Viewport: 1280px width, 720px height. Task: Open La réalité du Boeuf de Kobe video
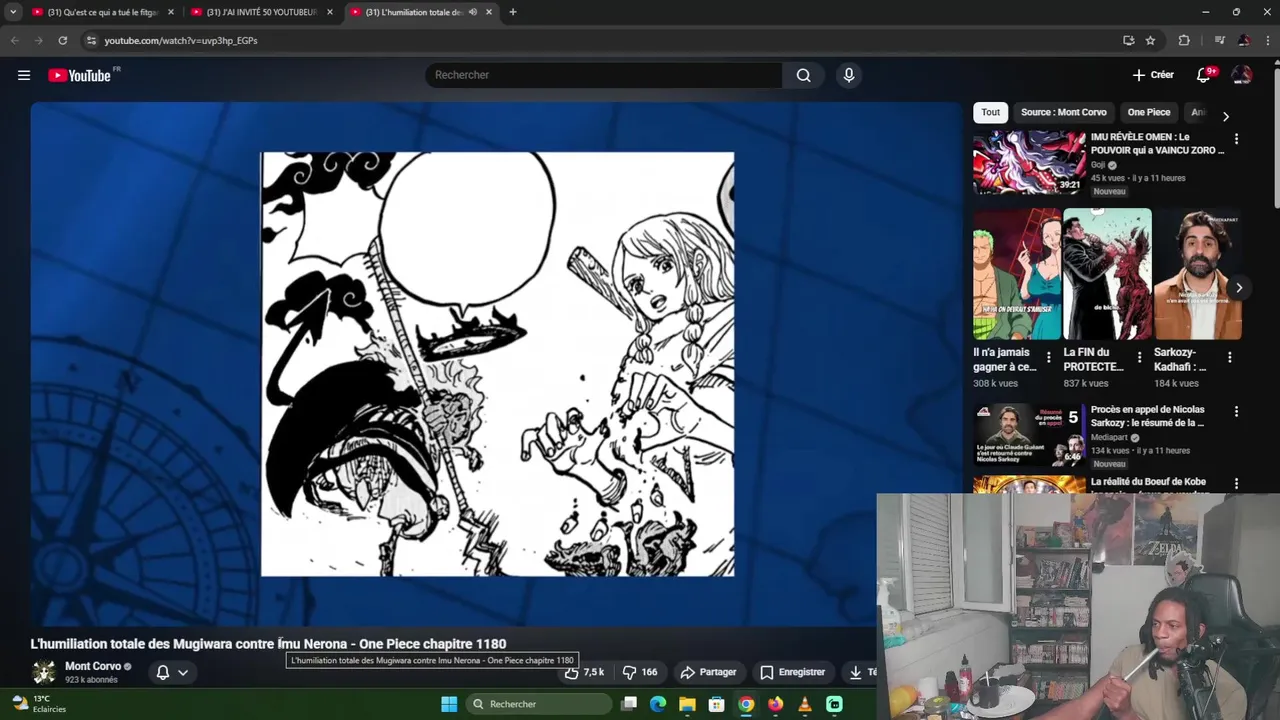pyautogui.click(x=1148, y=482)
